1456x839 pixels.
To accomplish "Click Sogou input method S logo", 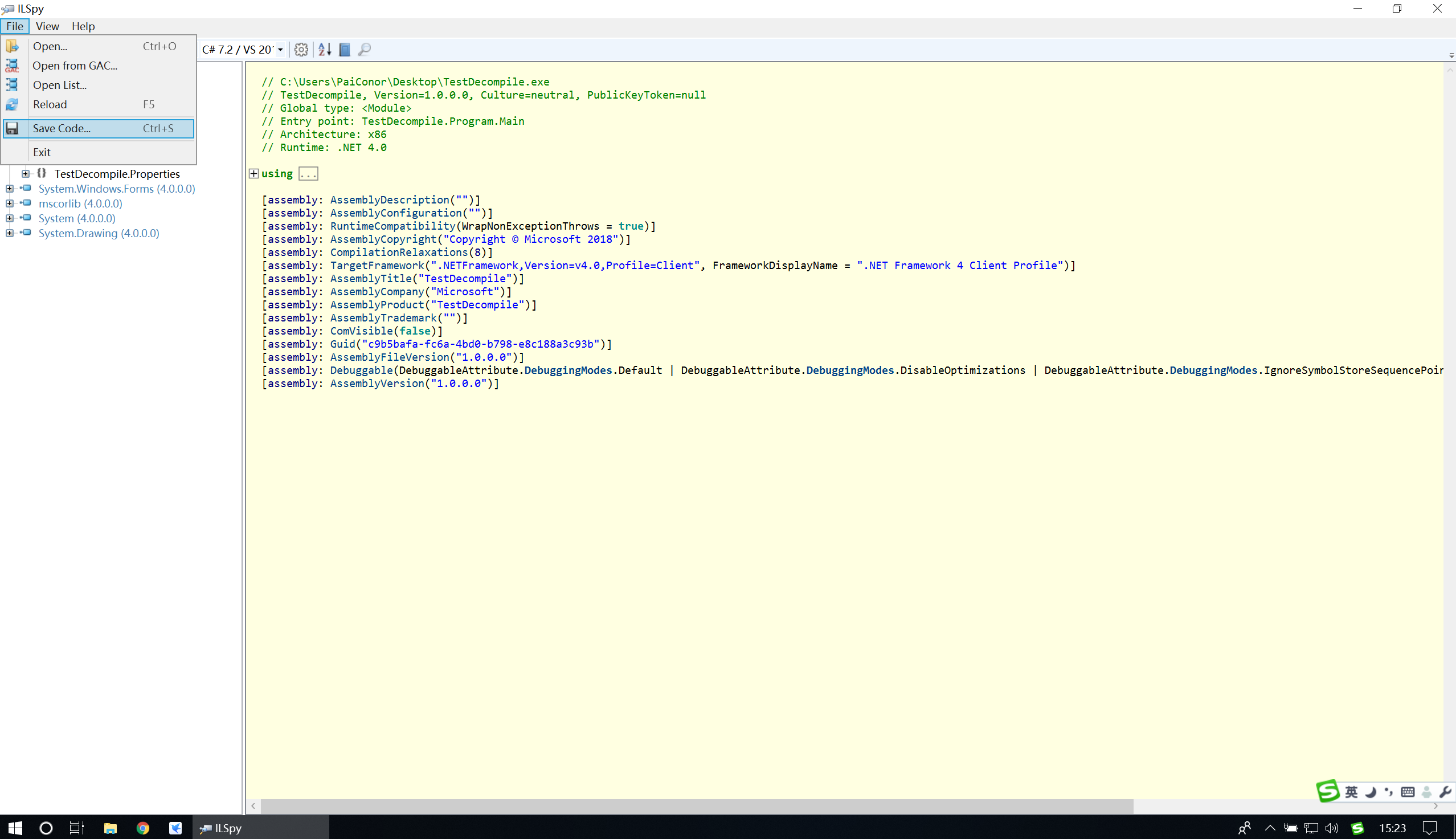I will [x=1328, y=791].
